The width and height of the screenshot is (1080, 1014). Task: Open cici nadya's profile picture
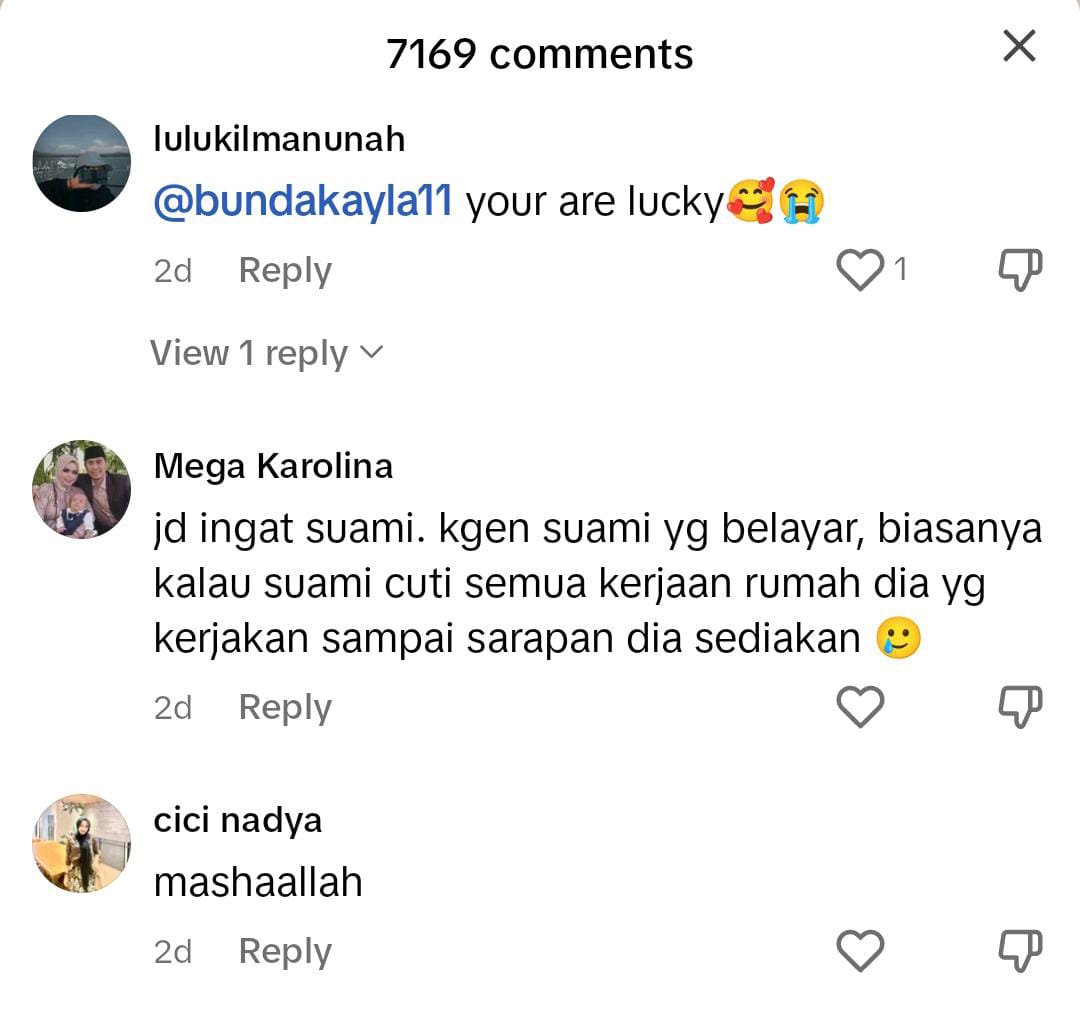(81, 843)
